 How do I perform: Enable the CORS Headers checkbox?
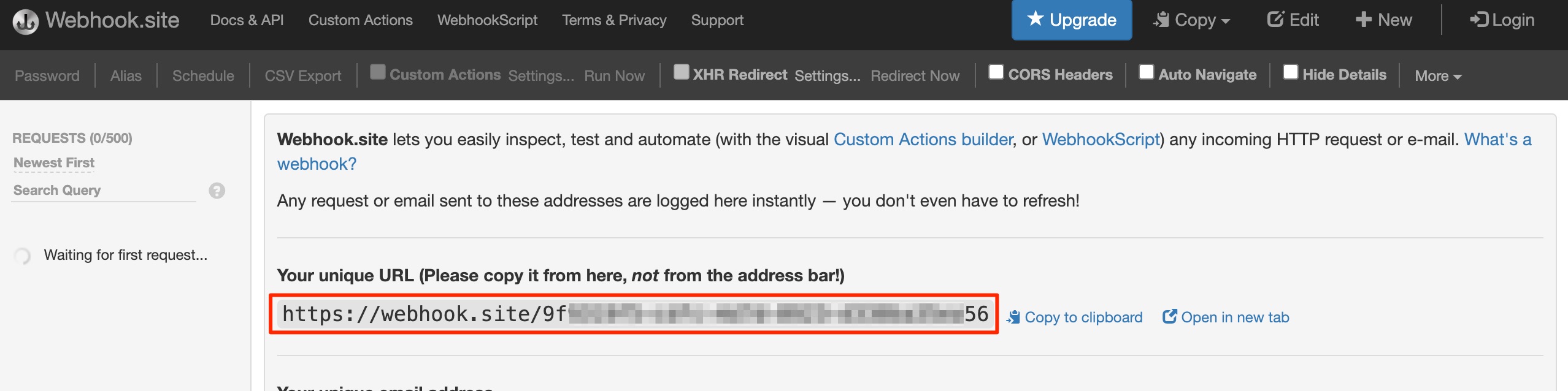pos(996,72)
